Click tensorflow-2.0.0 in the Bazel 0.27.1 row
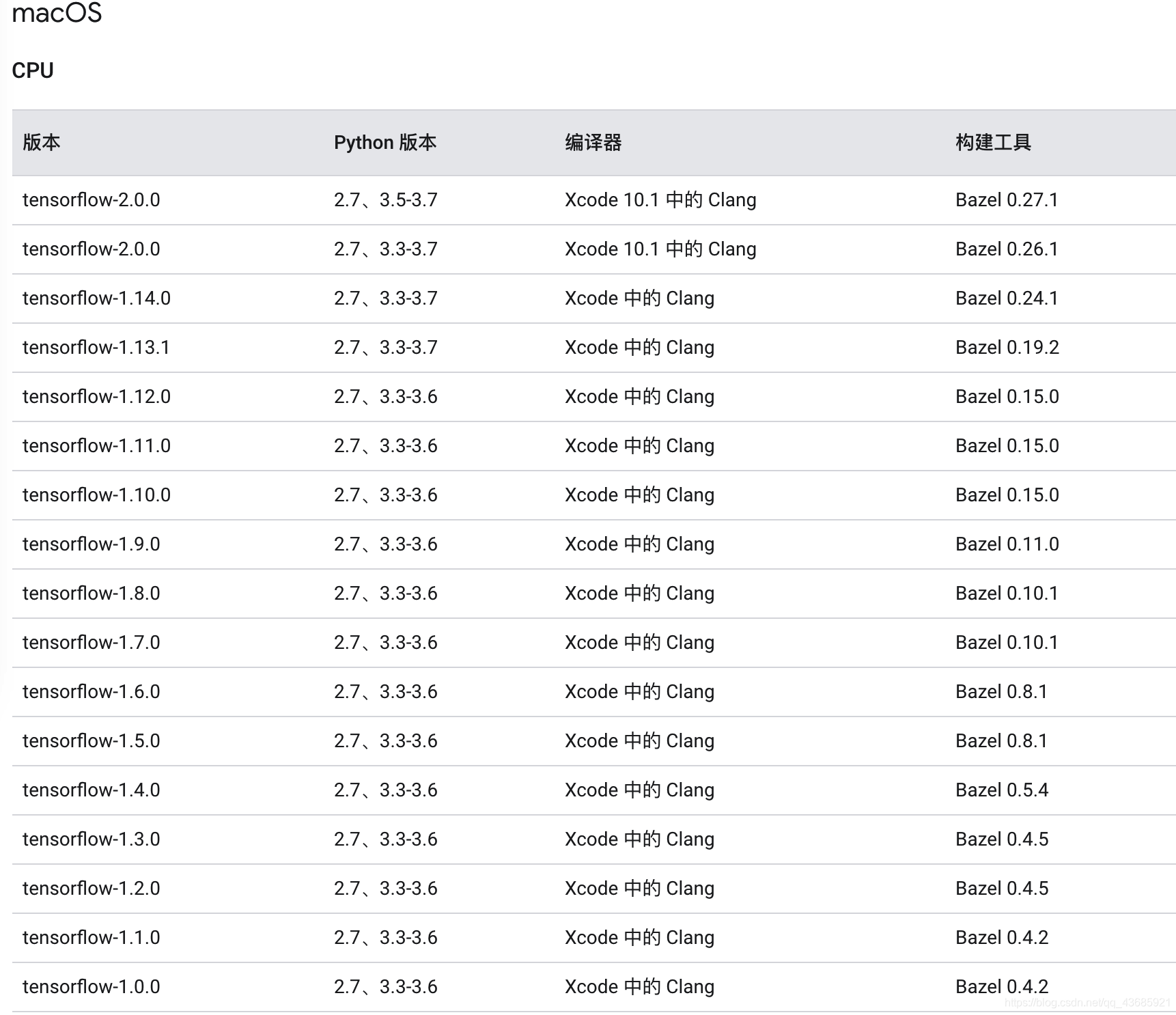 (92, 200)
